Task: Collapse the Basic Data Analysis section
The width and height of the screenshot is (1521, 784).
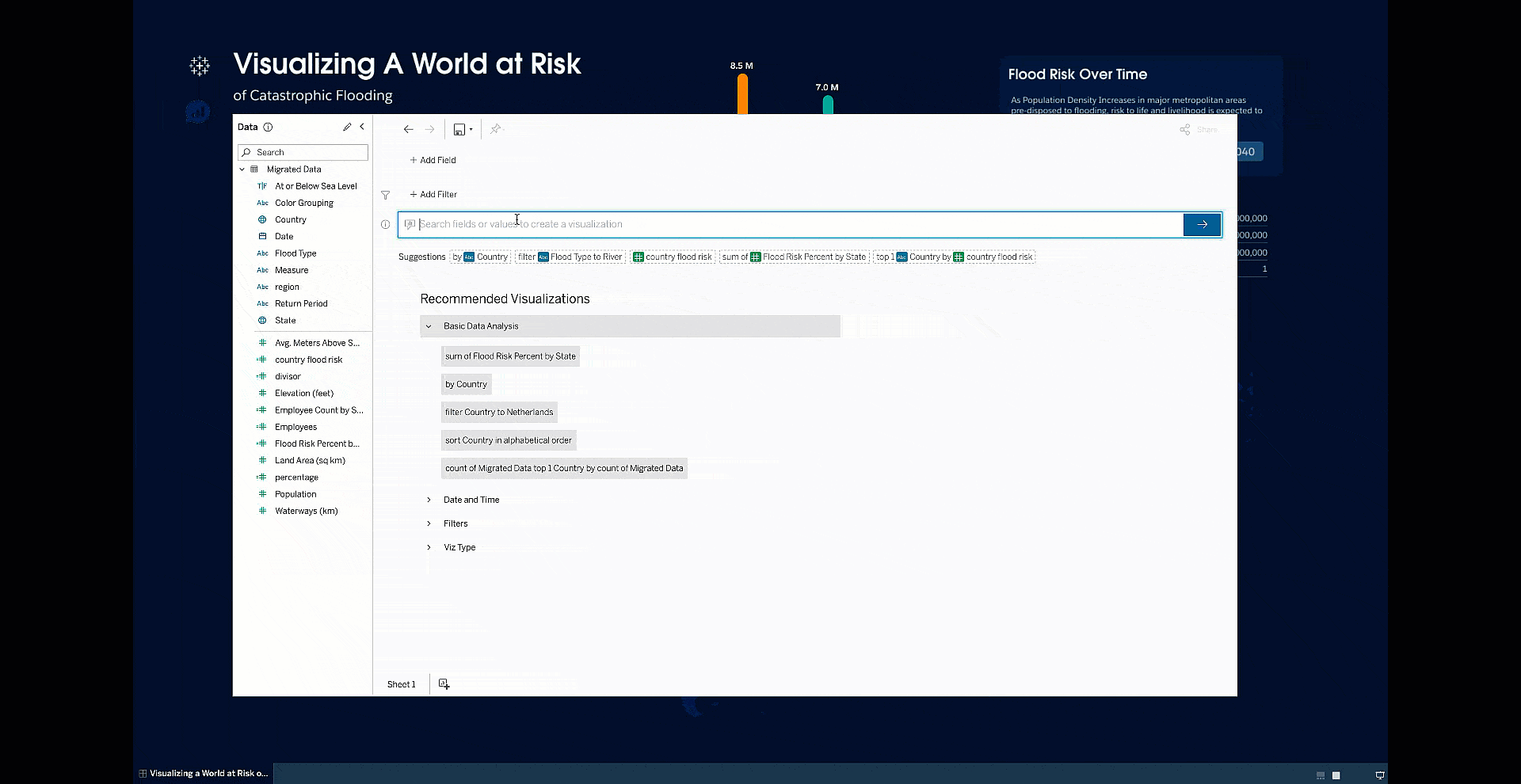Action: click(x=429, y=326)
